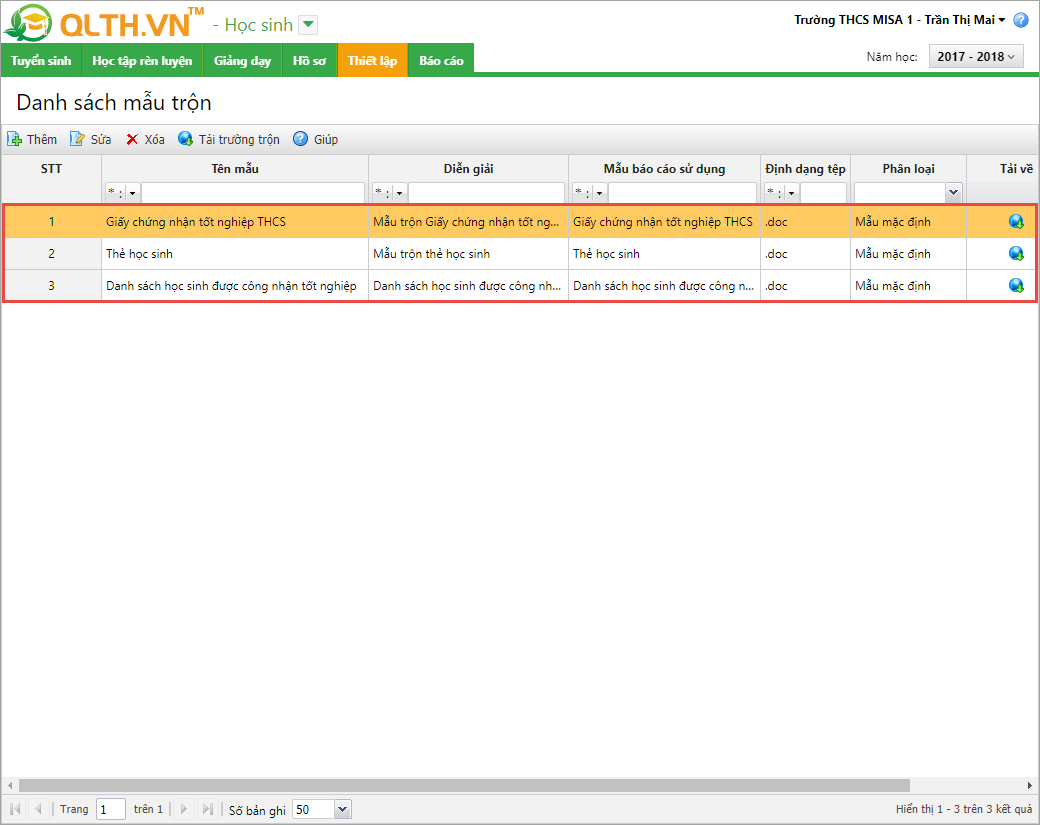1040x825 pixels.
Task: Click Xóa to delete template
Action: [x=145, y=139]
